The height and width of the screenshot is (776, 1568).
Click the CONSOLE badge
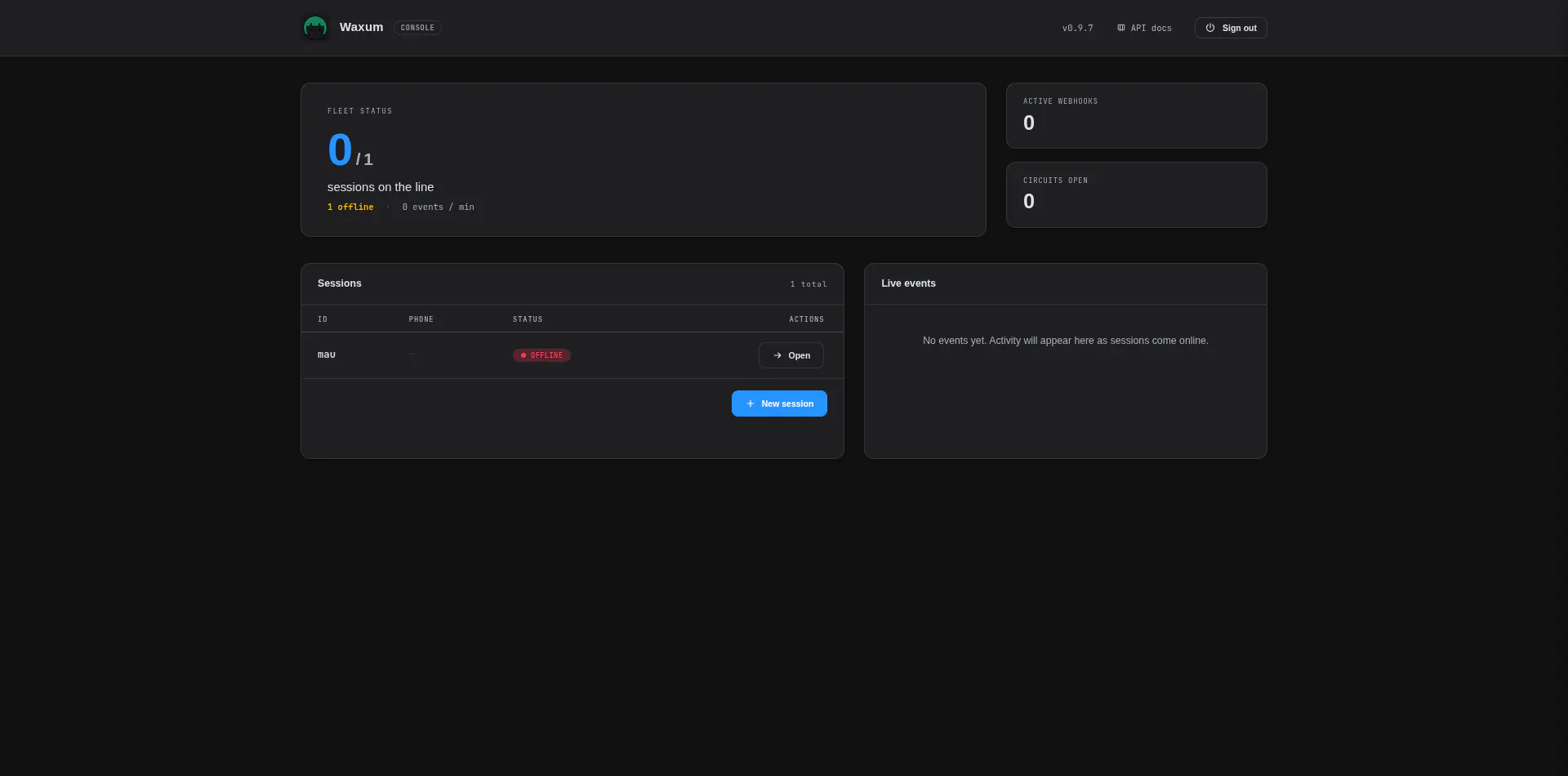coord(417,28)
